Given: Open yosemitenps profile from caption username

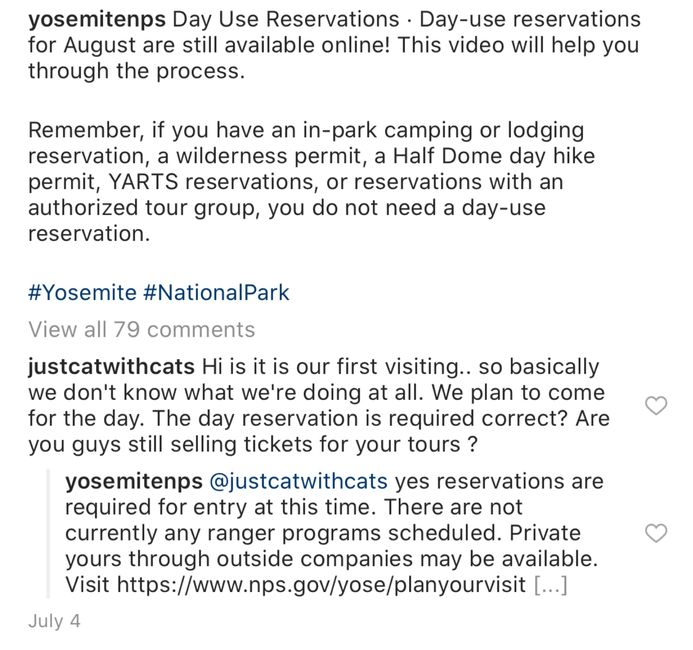Looking at the screenshot, I should pyautogui.click(x=96, y=19).
